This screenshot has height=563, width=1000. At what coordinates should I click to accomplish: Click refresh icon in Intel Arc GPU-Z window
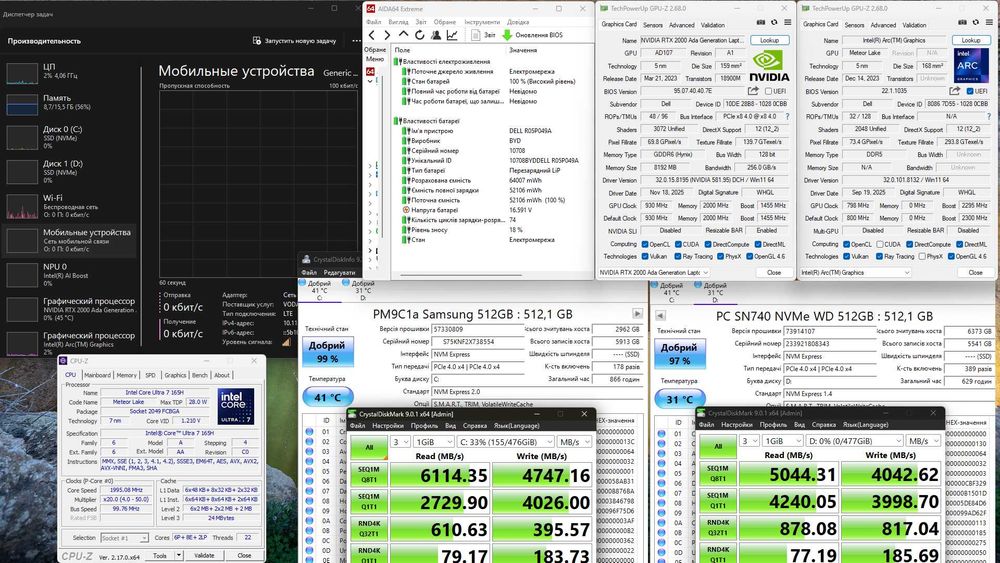point(975,22)
